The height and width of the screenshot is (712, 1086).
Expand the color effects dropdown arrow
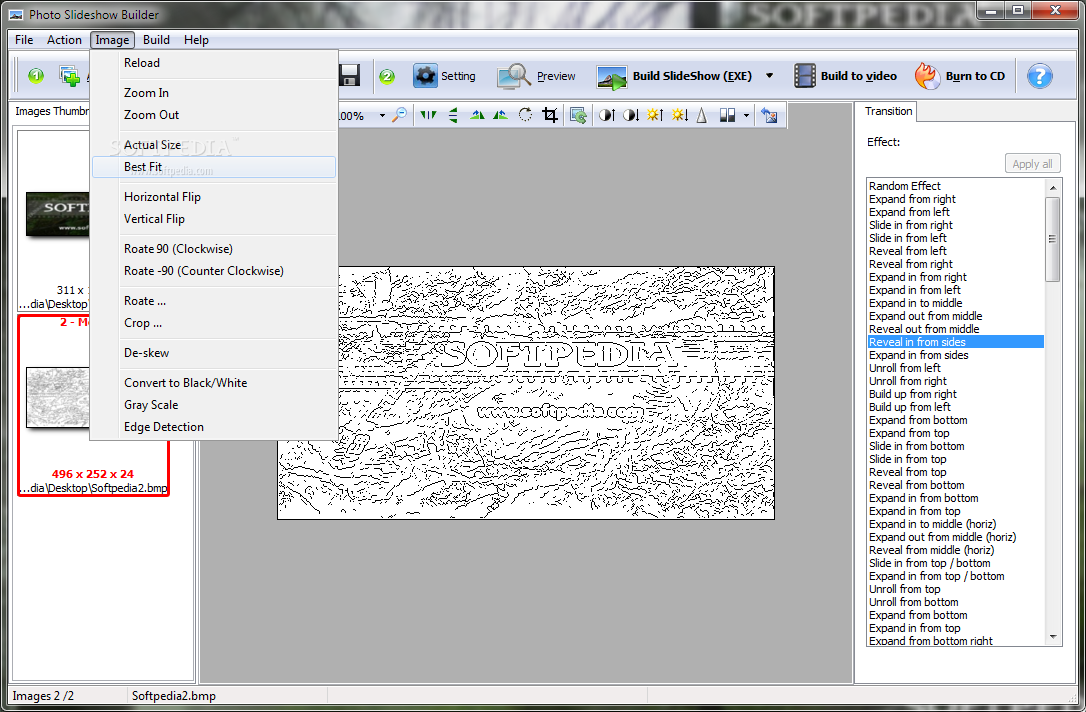click(746, 116)
